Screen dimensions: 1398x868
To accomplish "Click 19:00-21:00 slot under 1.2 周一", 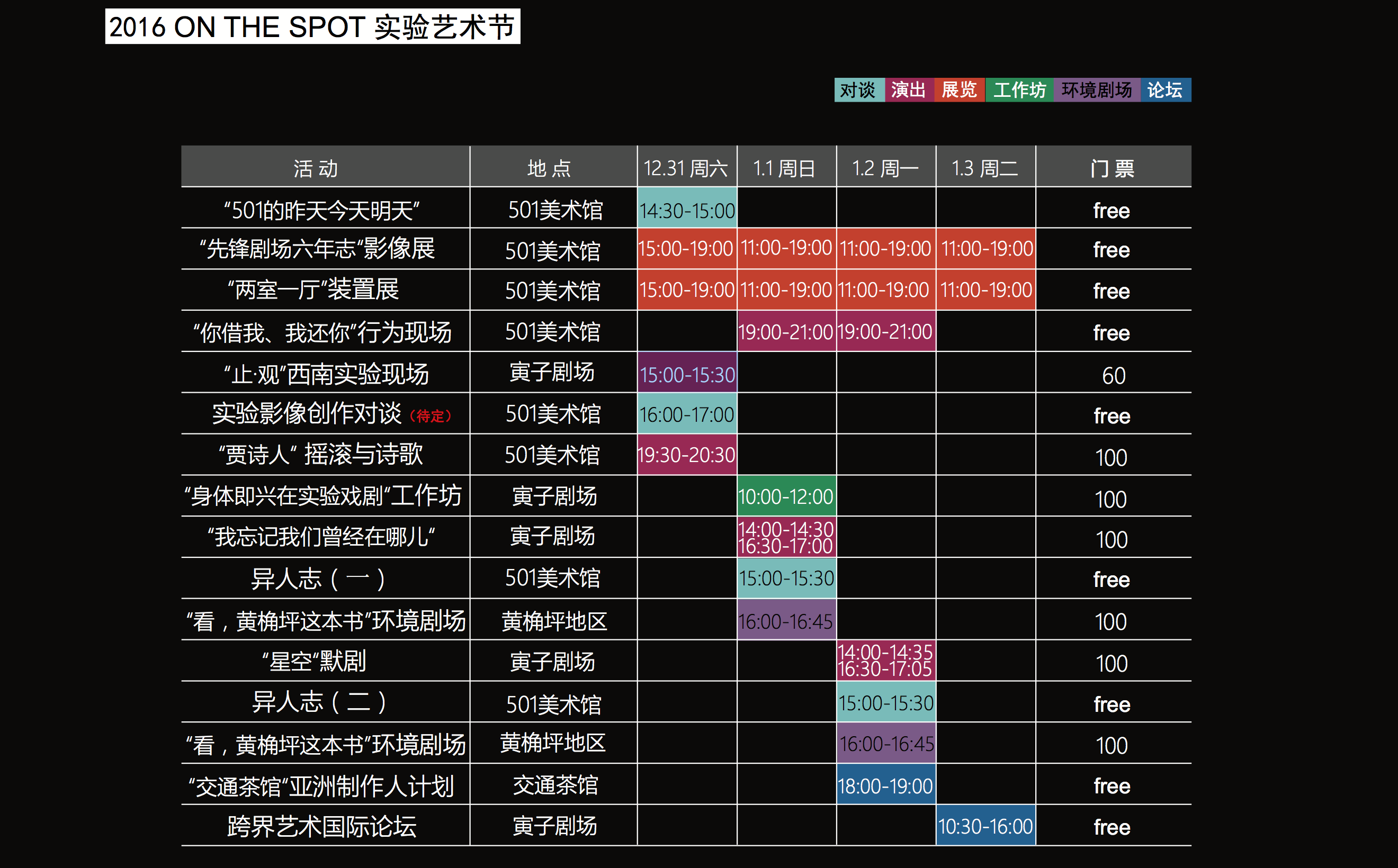I will (886, 331).
